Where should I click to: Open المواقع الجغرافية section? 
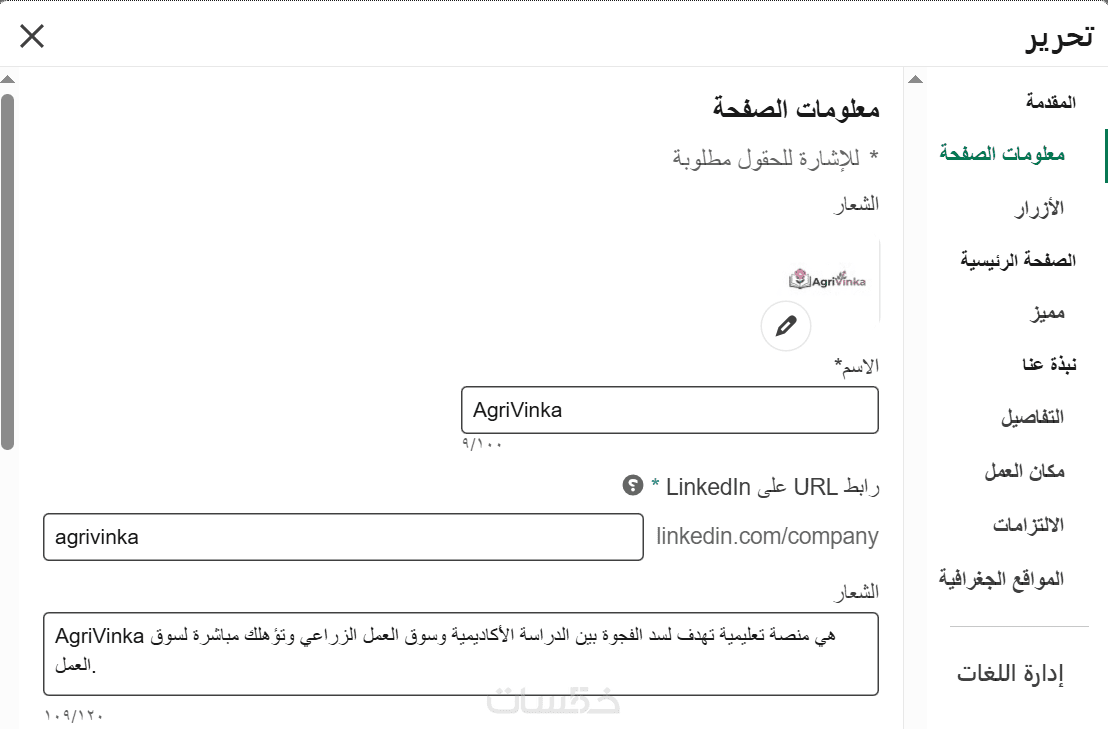coord(1001,579)
